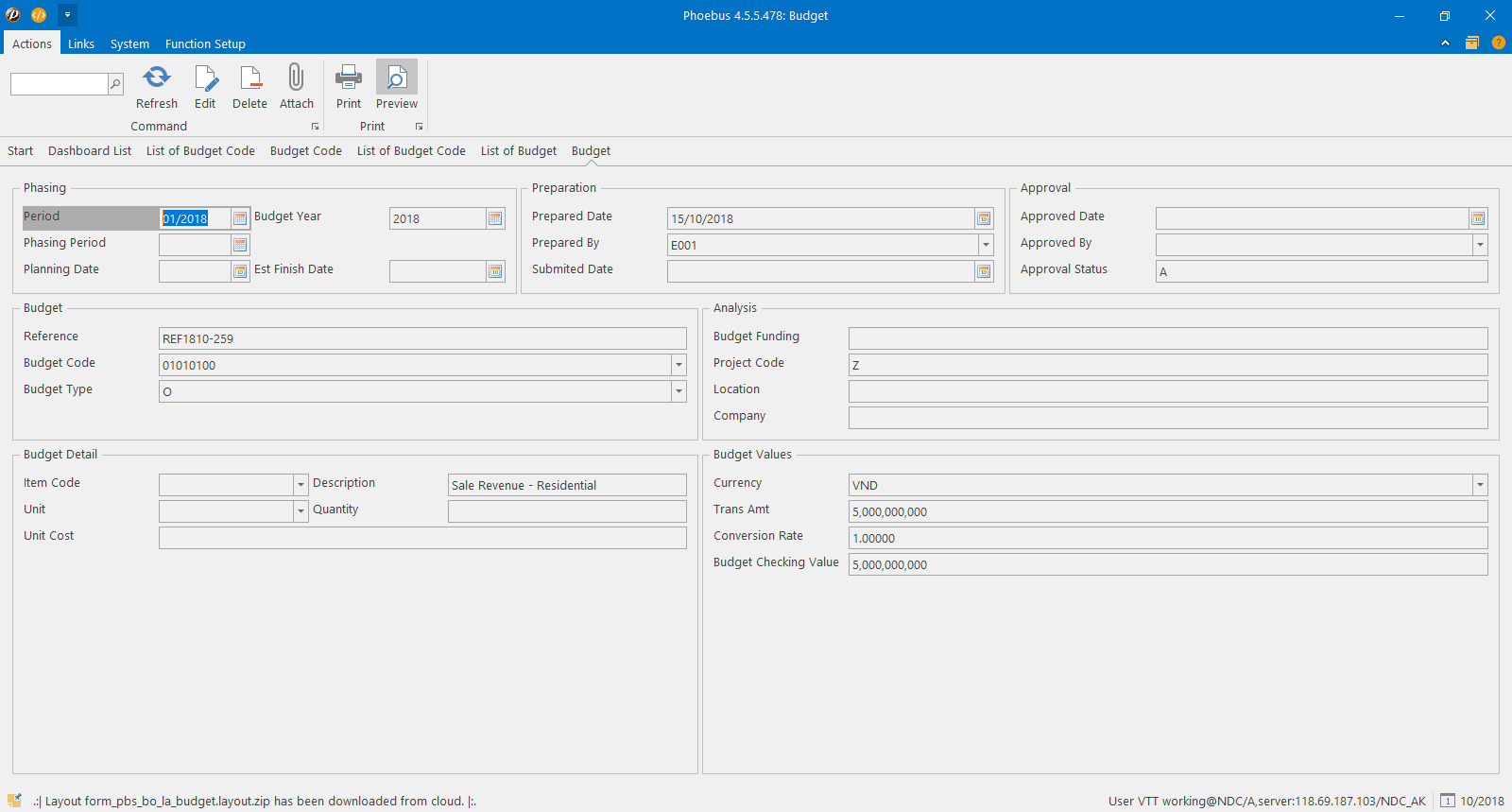Click the toolbar search text box
The image size is (1512, 812).
(x=60, y=84)
